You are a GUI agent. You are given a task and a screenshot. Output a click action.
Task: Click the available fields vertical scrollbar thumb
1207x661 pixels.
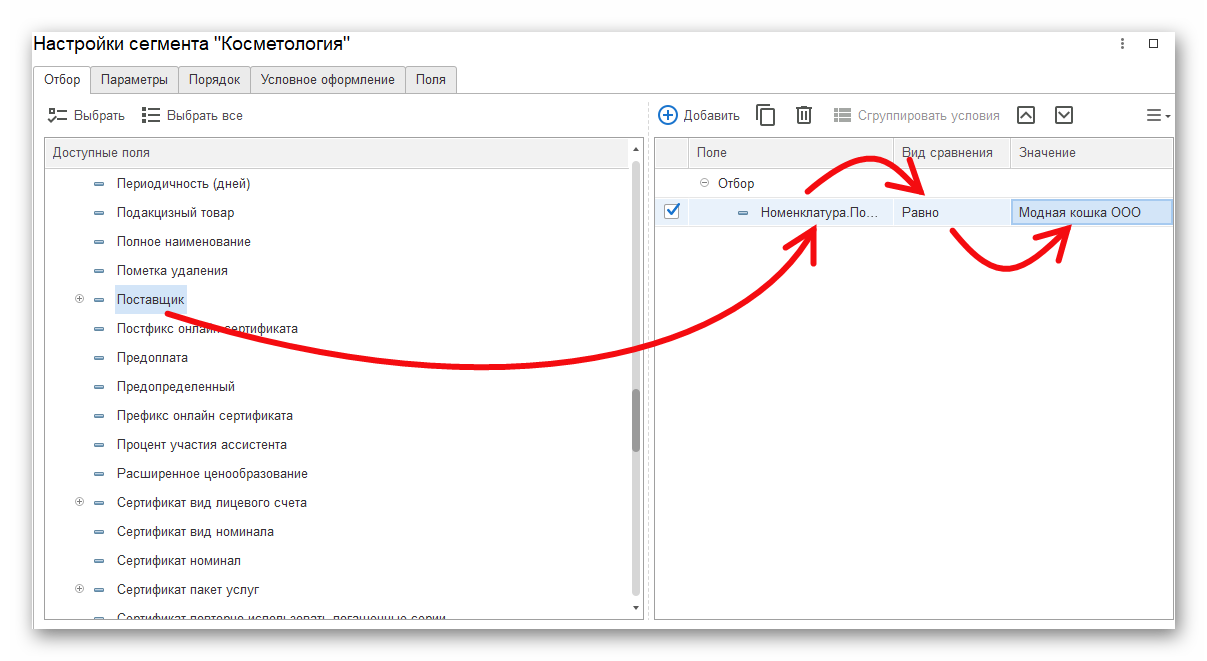[636, 420]
